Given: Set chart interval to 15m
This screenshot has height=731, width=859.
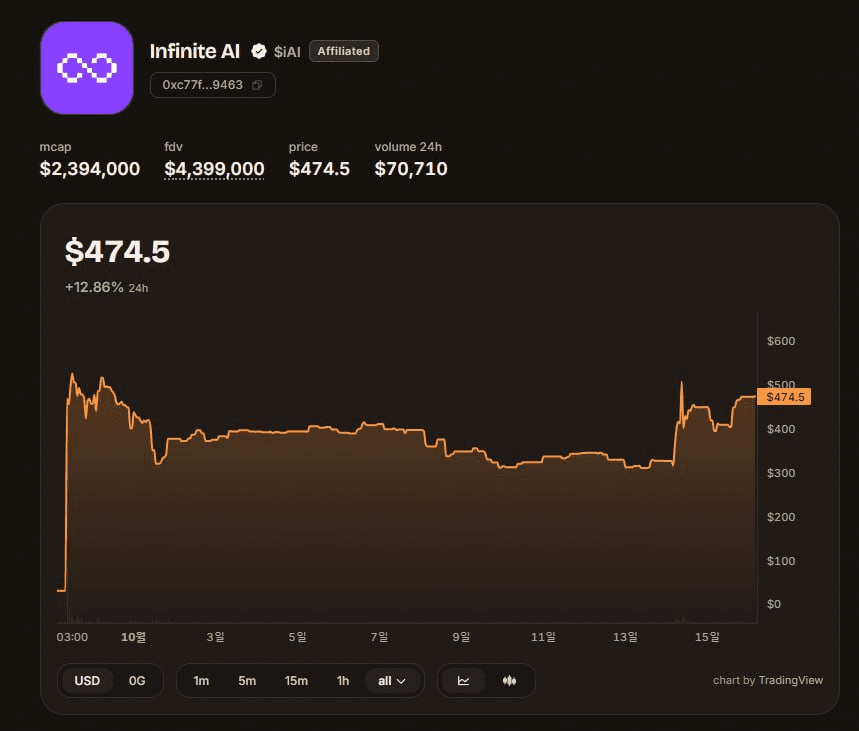Looking at the screenshot, I should [296, 681].
